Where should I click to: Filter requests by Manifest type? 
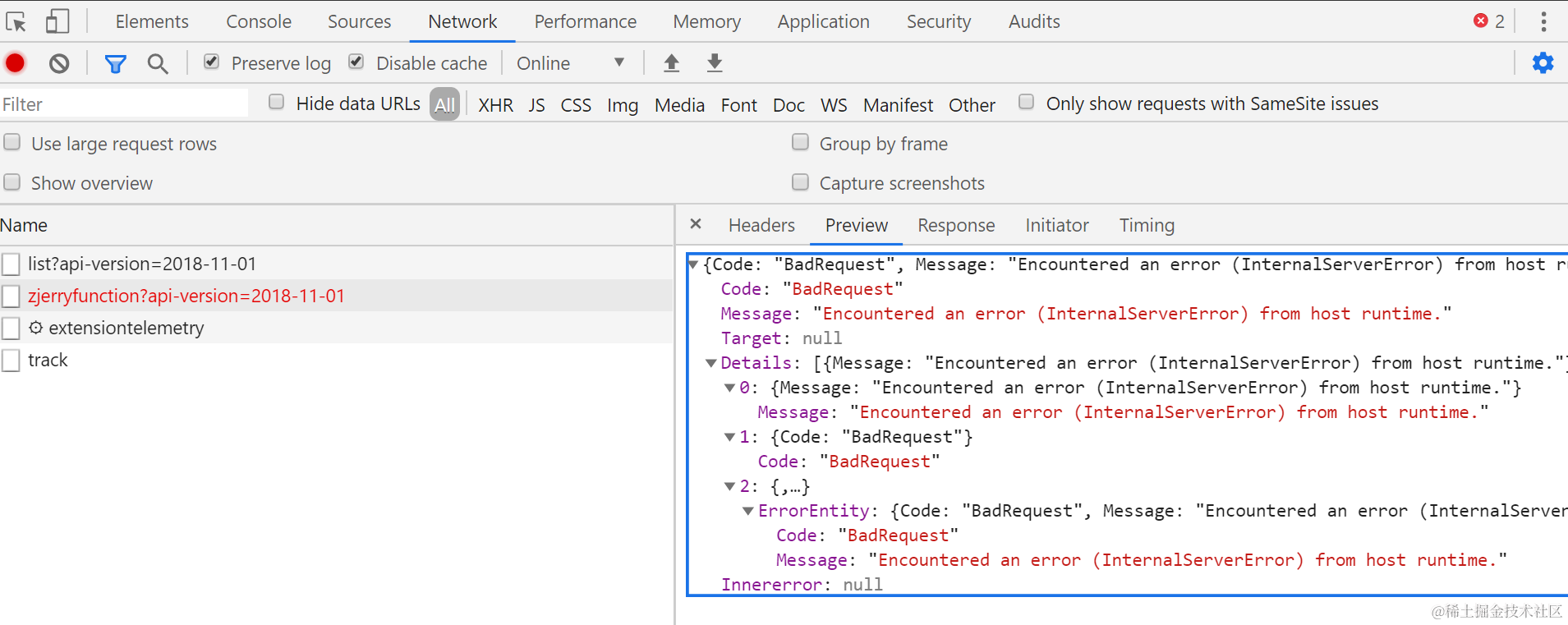898,105
